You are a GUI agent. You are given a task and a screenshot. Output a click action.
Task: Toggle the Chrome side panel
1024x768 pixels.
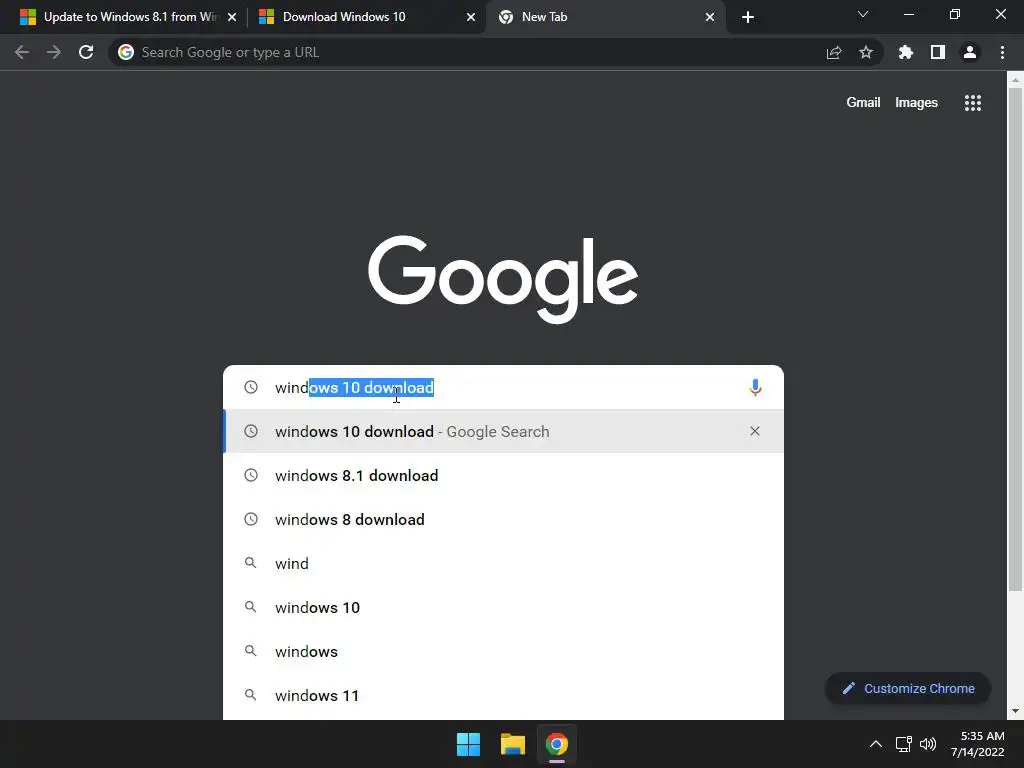(938, 52)
